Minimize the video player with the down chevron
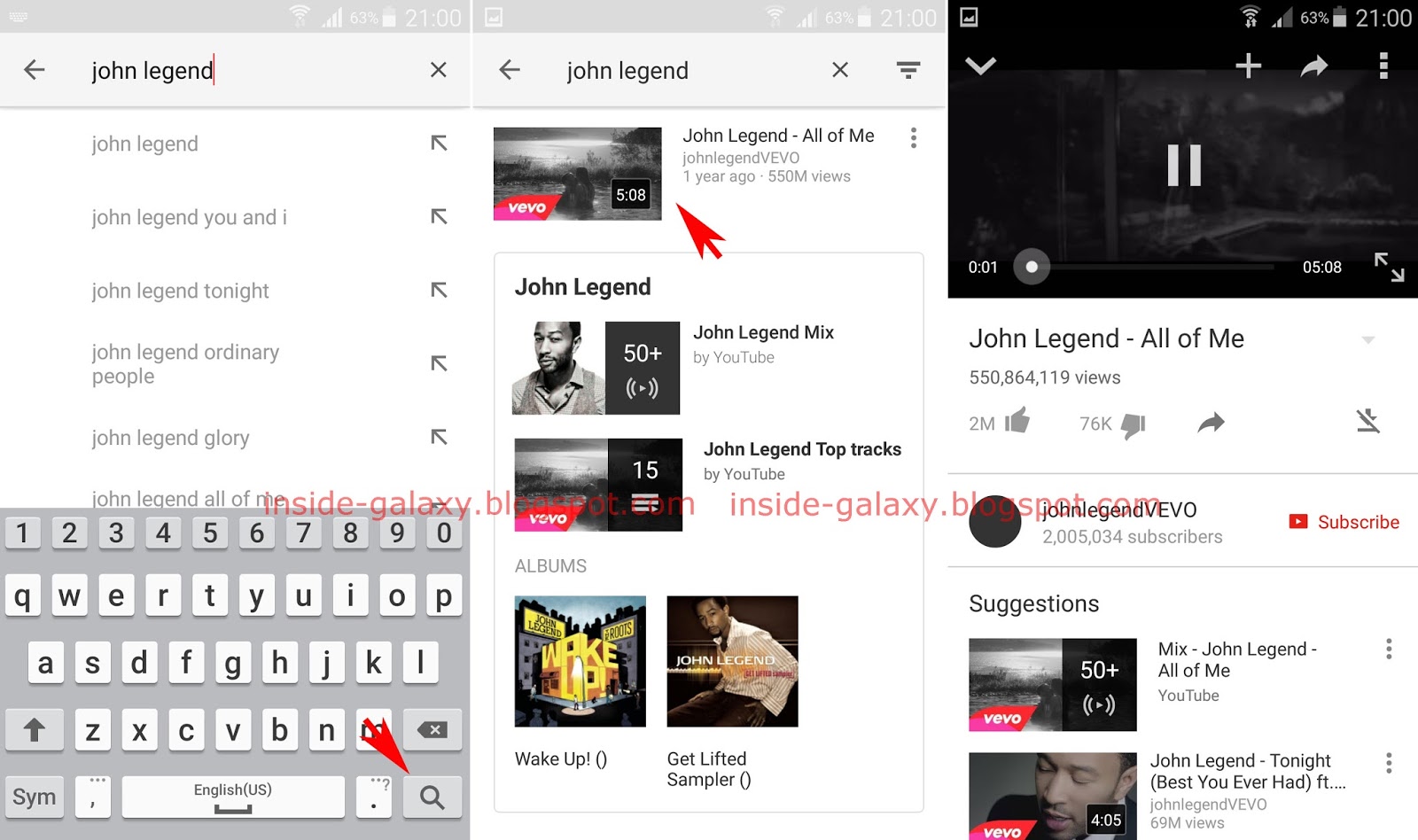 [980, 66]
